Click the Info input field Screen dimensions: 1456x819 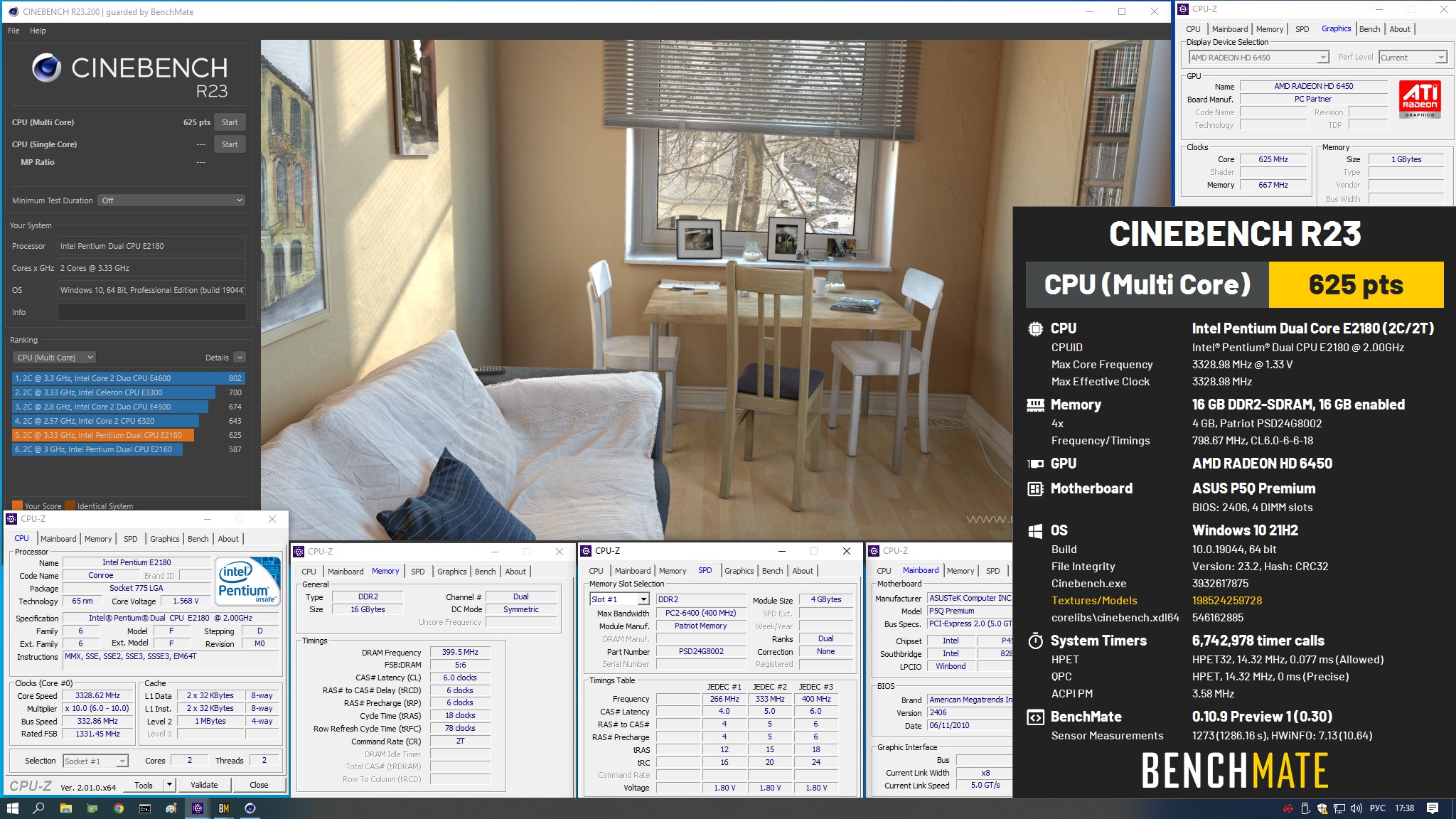point(151,312)
